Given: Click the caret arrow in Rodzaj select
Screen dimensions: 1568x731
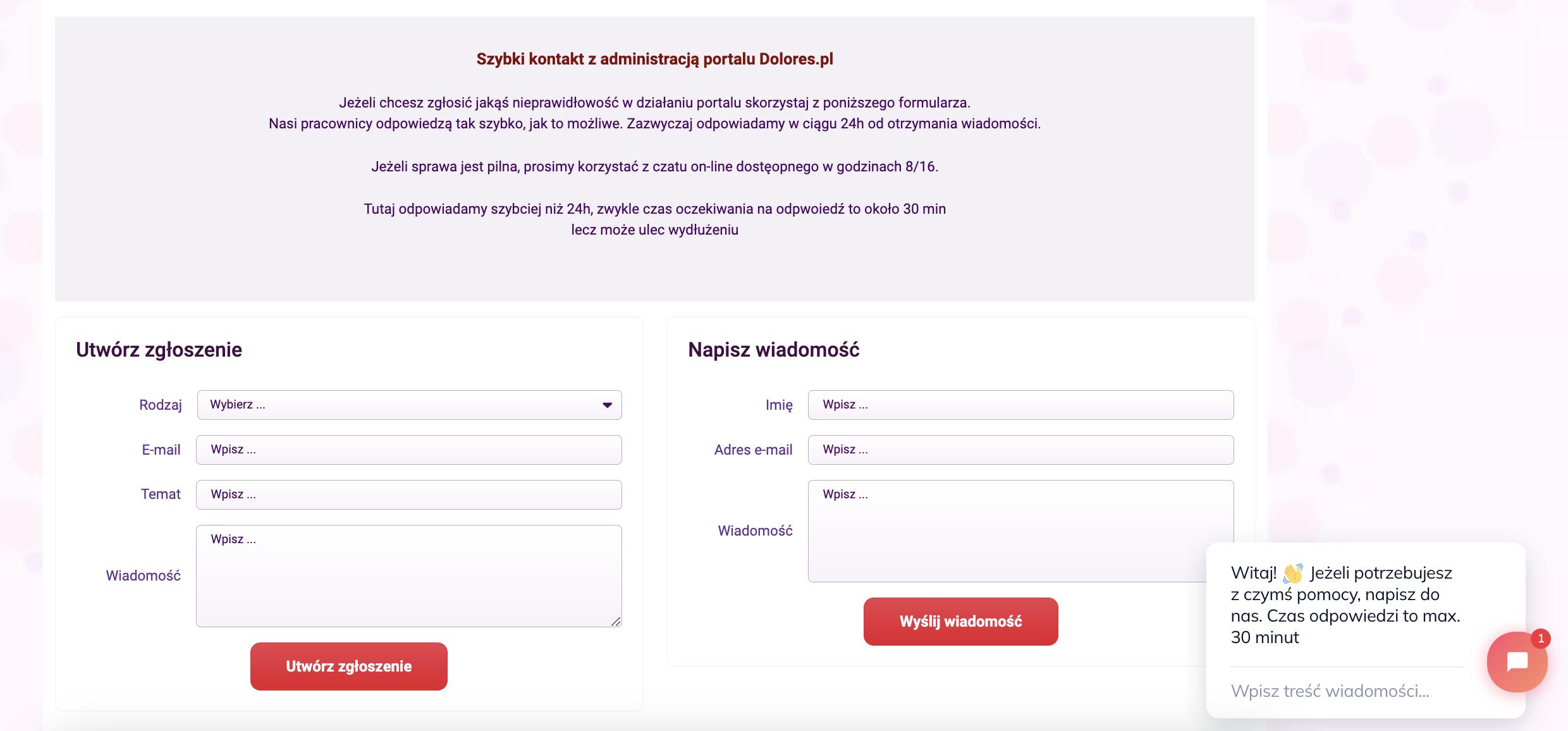Looking at the screenshot, I should tap(607, 405).
